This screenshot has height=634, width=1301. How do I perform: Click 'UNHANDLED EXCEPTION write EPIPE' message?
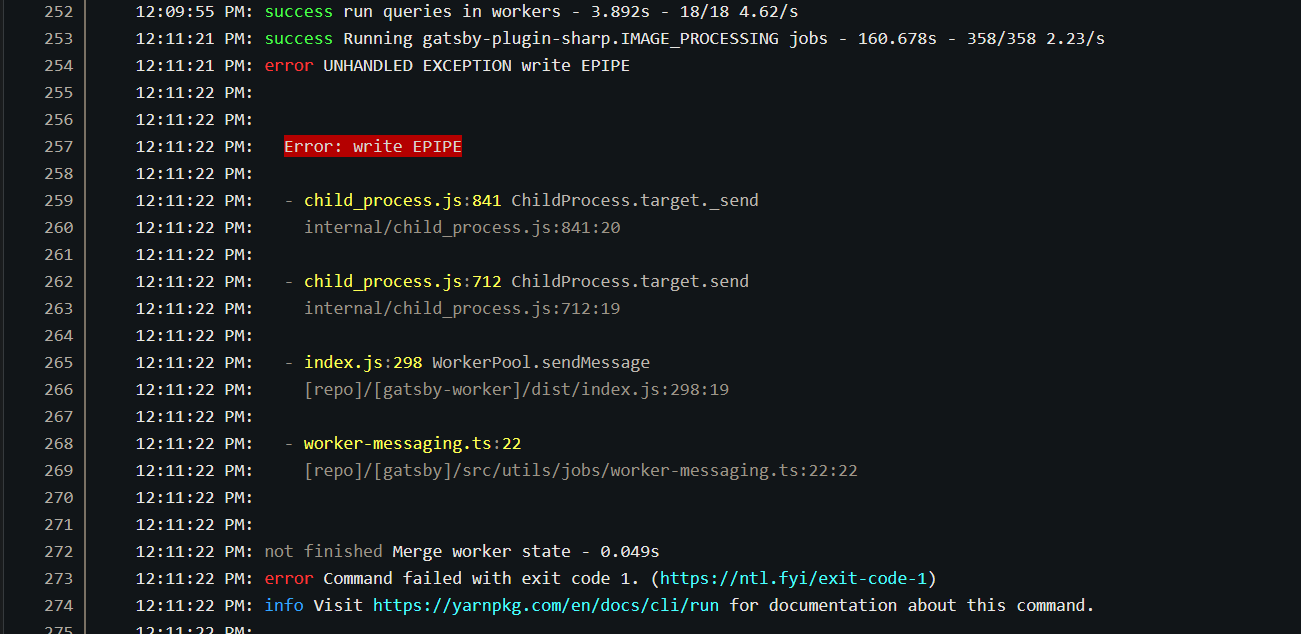[477, 66]
